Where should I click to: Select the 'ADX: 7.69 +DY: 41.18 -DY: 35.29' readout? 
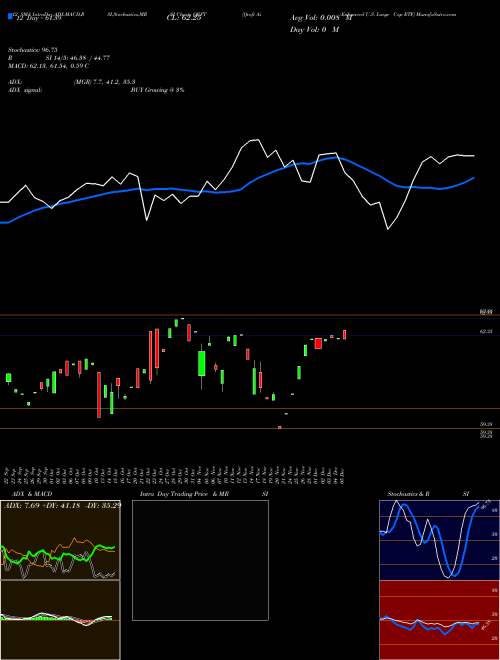coord(62,505)
